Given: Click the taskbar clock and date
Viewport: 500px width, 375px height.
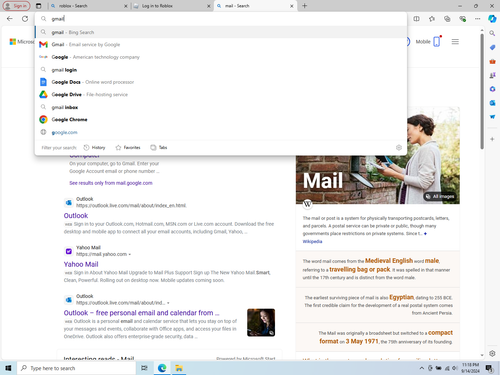Looking at the screenshot, I should 470,368.
